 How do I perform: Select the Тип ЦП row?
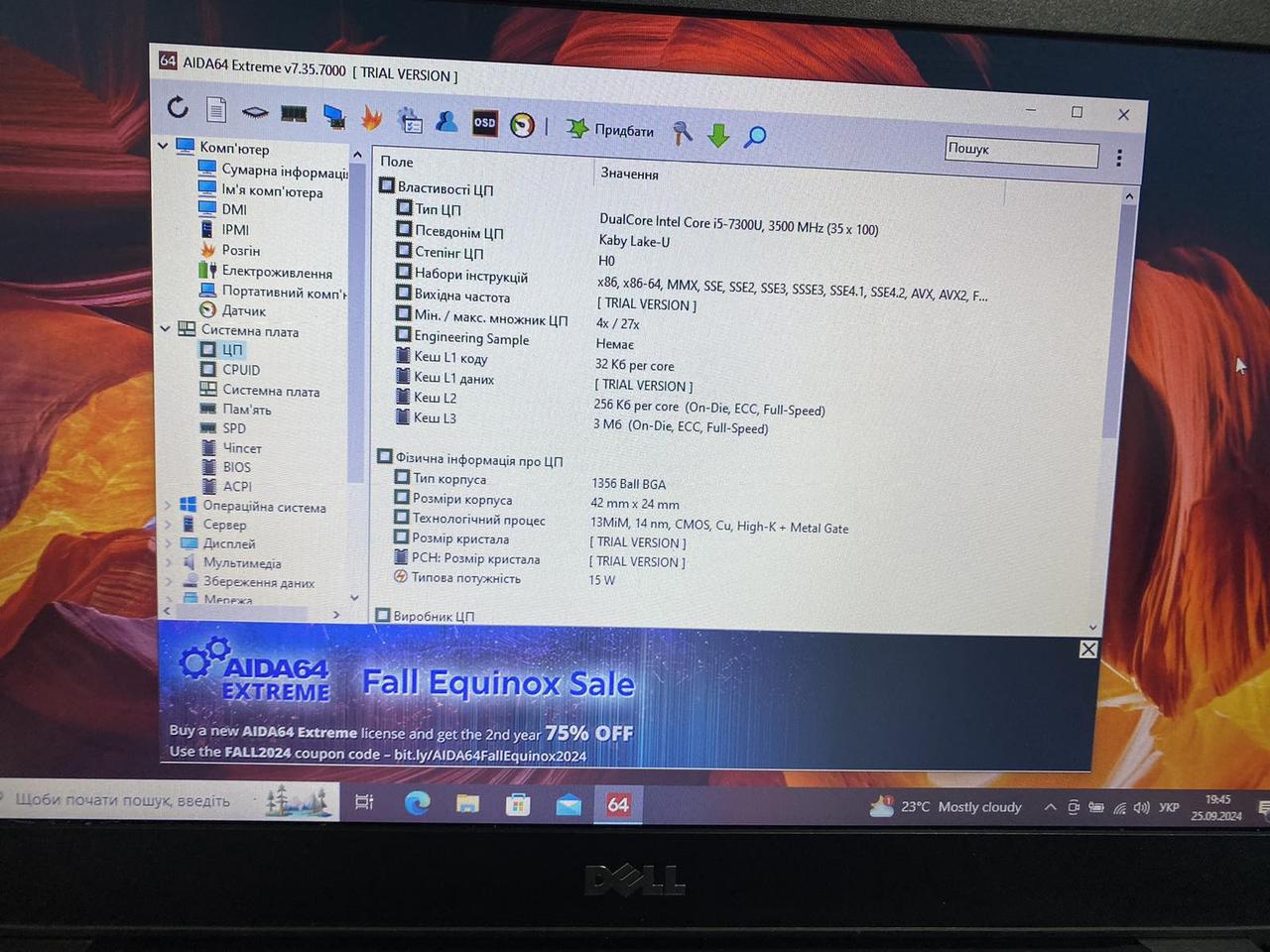tap(429, 209)
